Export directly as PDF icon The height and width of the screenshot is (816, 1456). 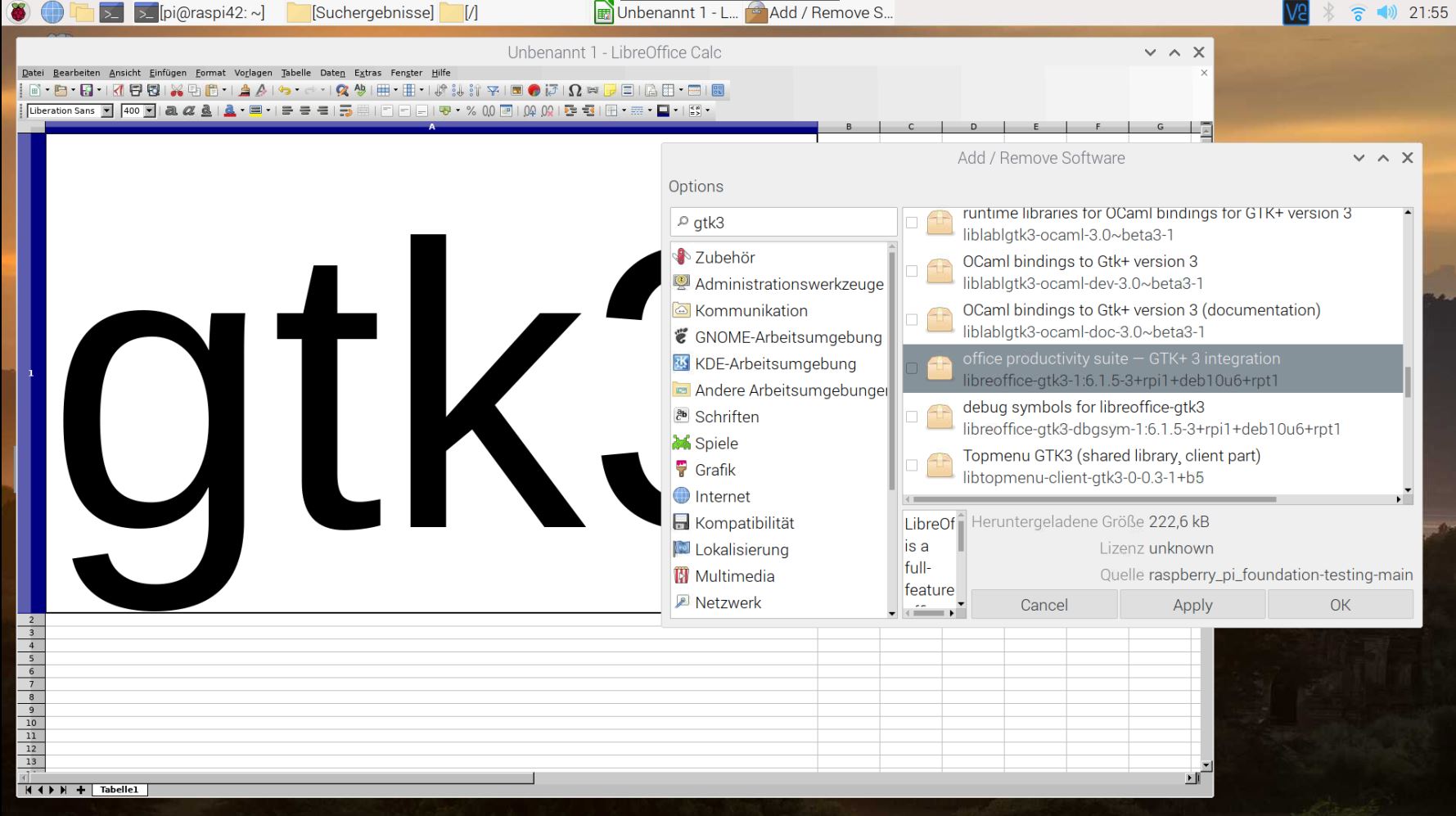click(118, 90)
